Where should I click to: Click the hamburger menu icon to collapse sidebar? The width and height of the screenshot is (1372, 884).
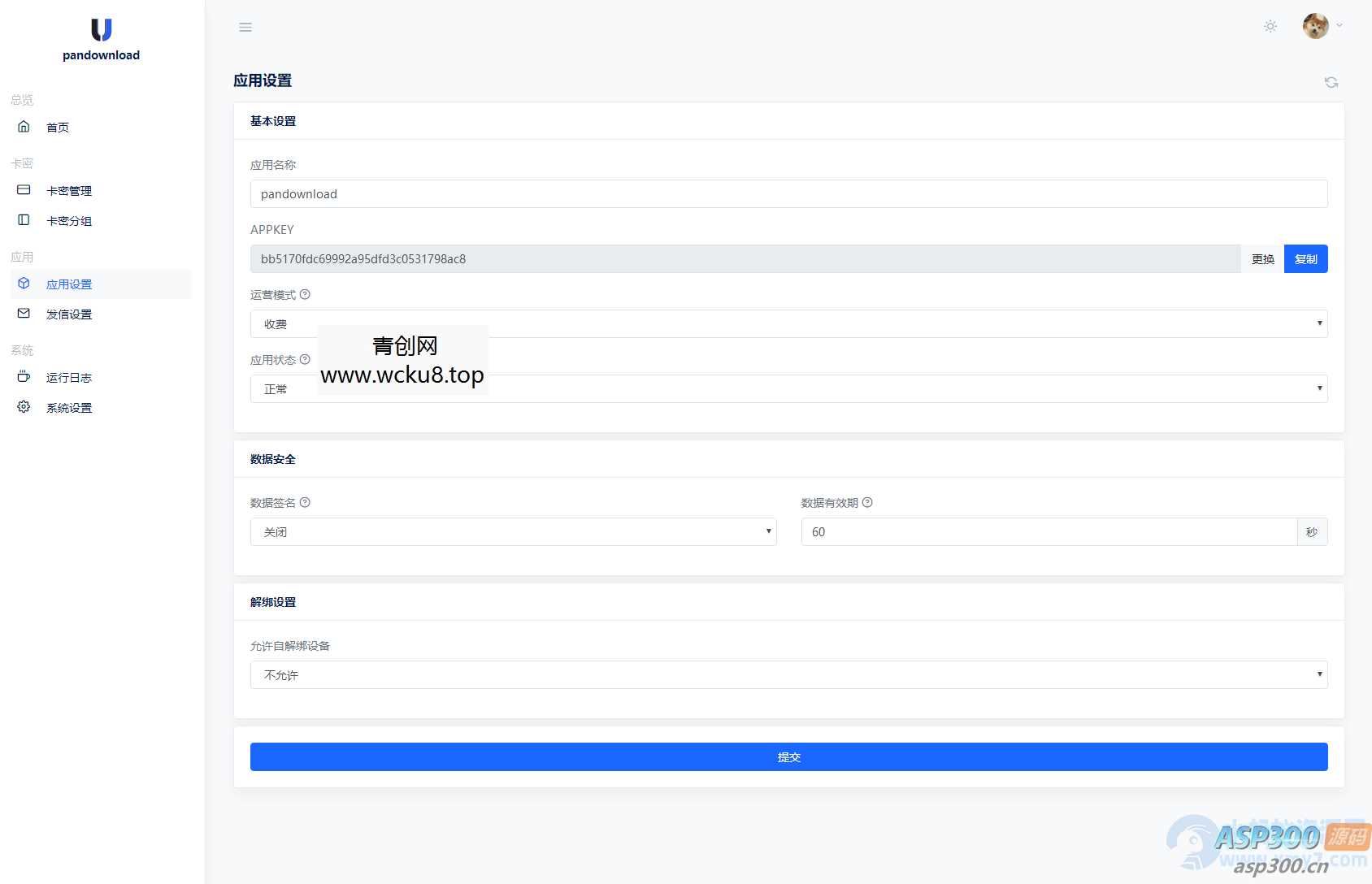point(245,28)
